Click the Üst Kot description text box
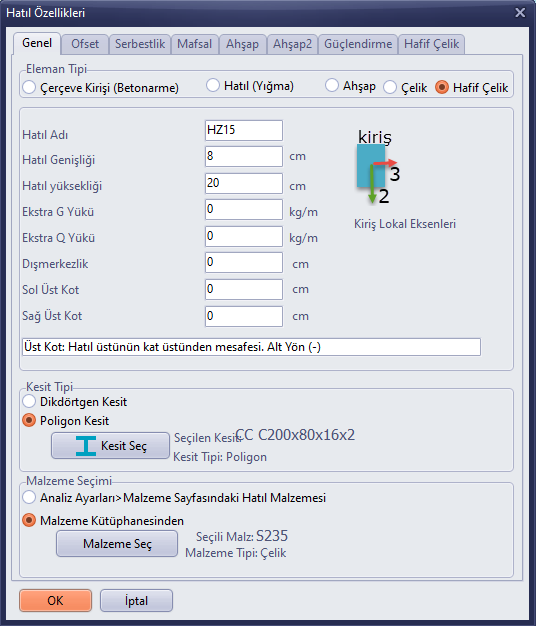Viewport: 536px width, 626px height. point(251,347)
